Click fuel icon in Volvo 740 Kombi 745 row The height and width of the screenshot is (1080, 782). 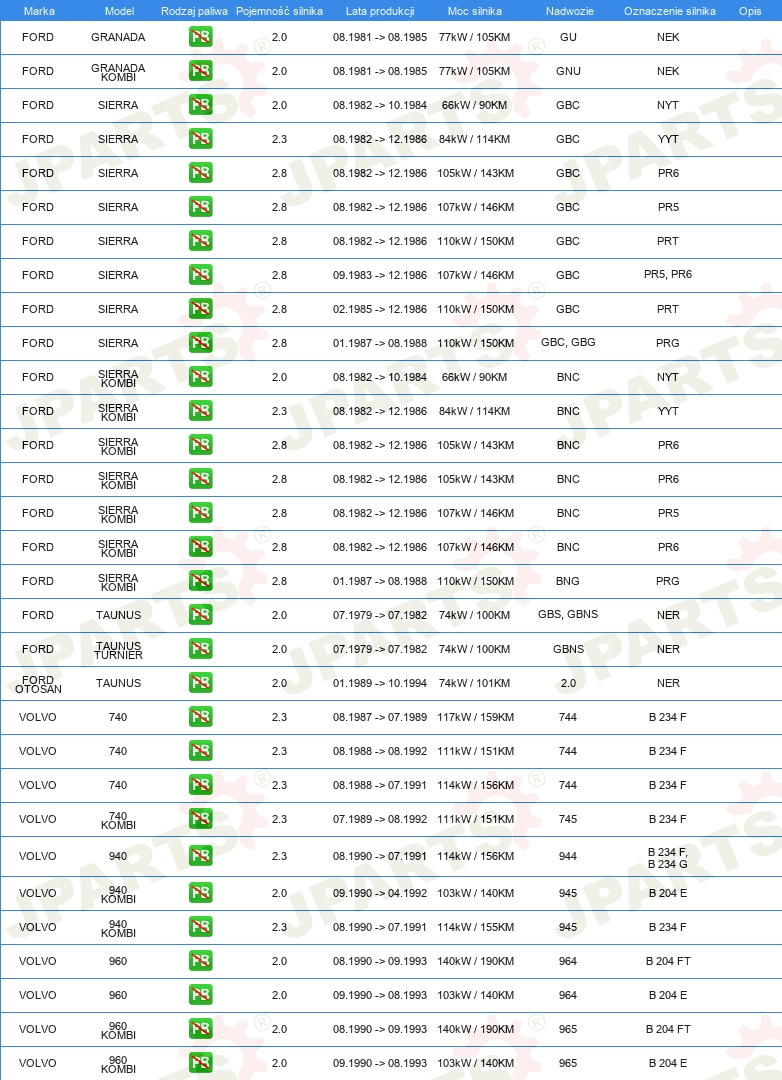point(200,818)
